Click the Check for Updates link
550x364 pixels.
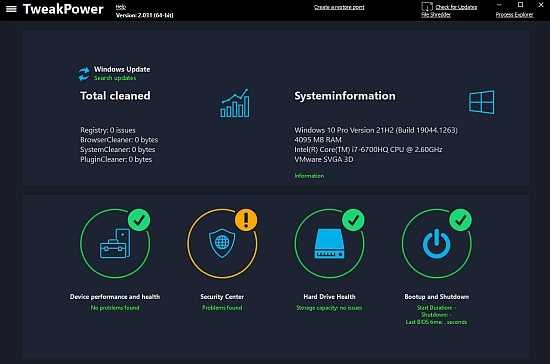tap(456, 7)
